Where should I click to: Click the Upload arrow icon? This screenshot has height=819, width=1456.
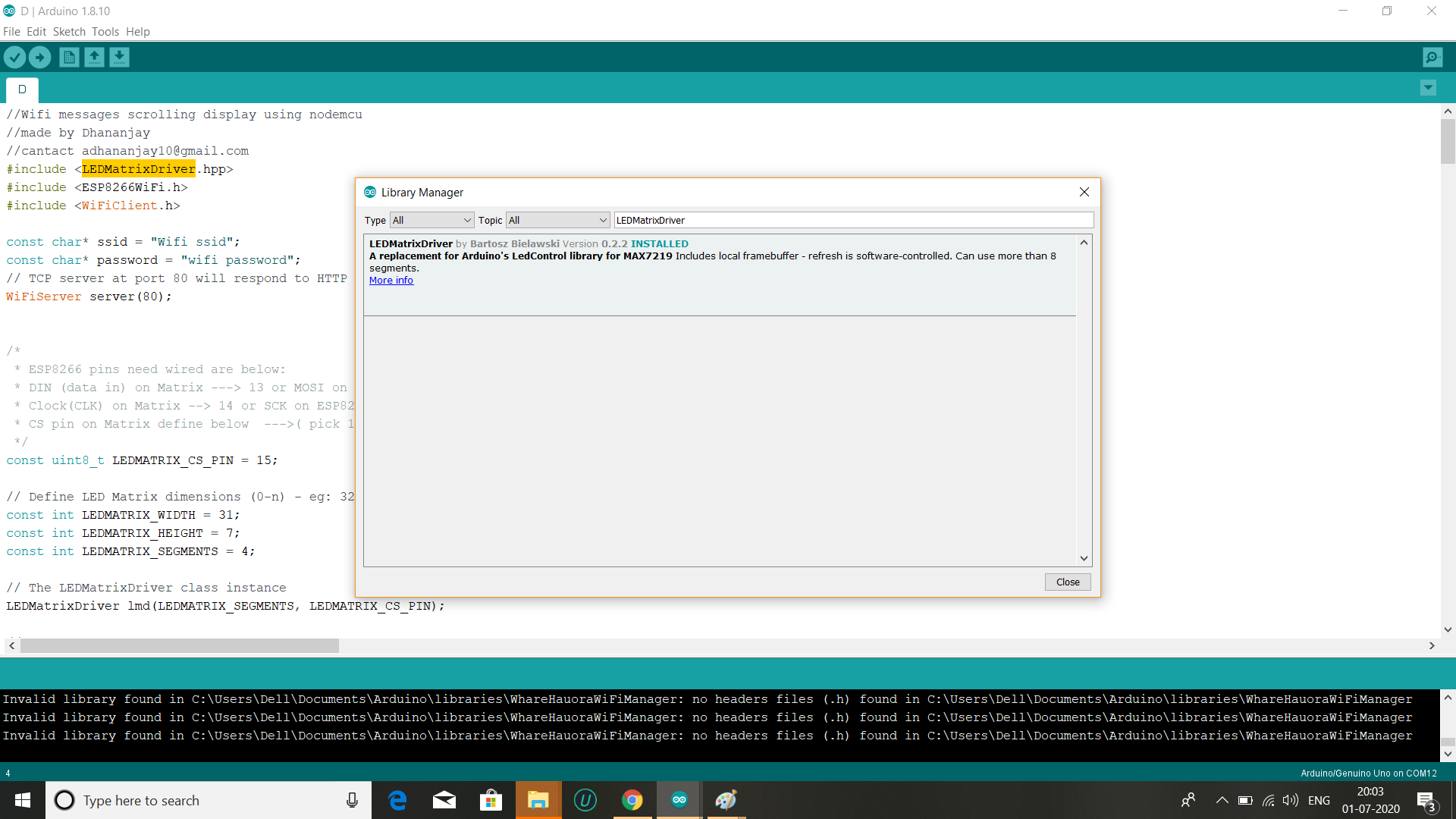39,57
